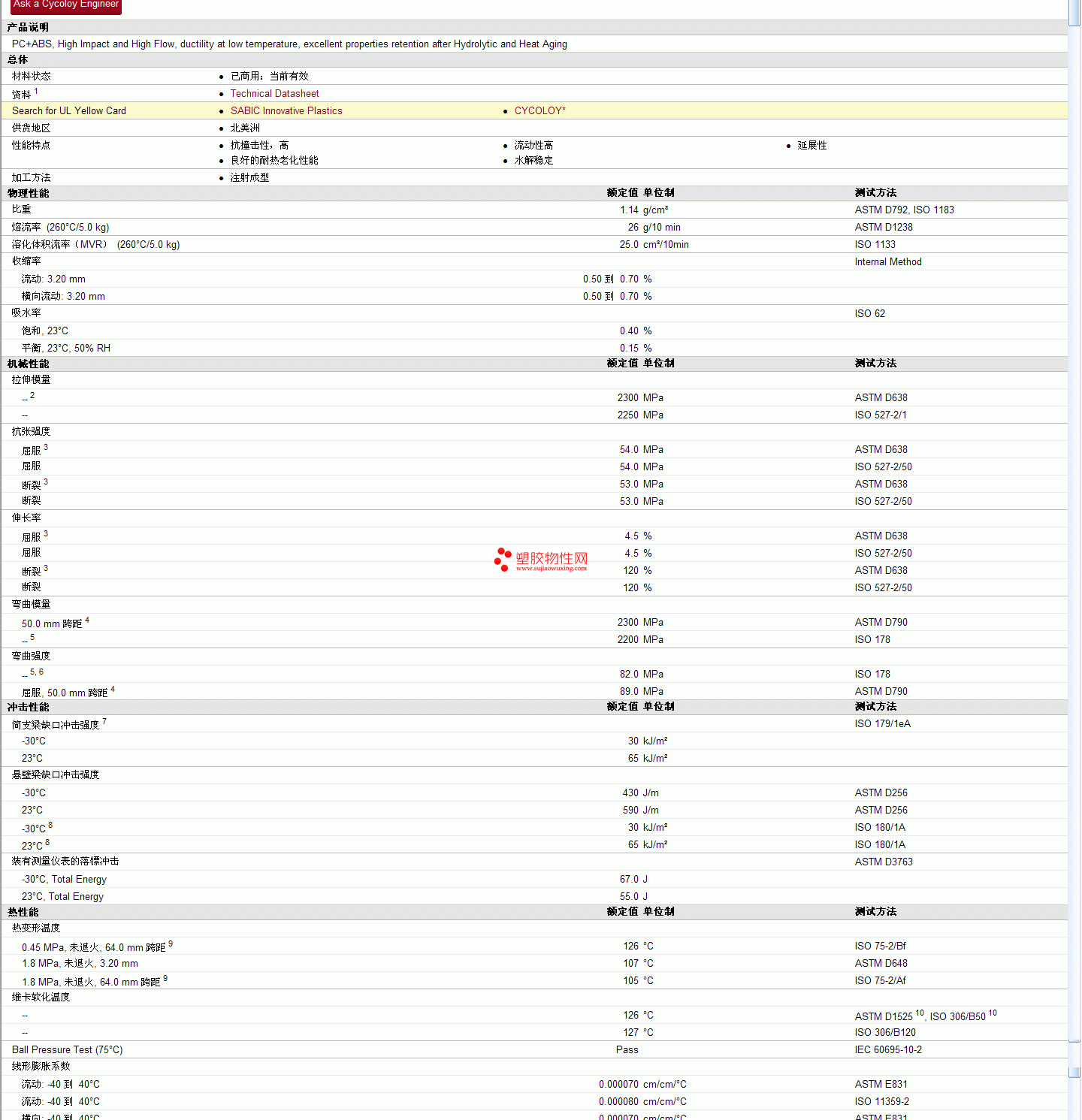Click the 127 °C Vicat value
The height and width of the screenshot is (1120, 1082).
click(638, 1033)
